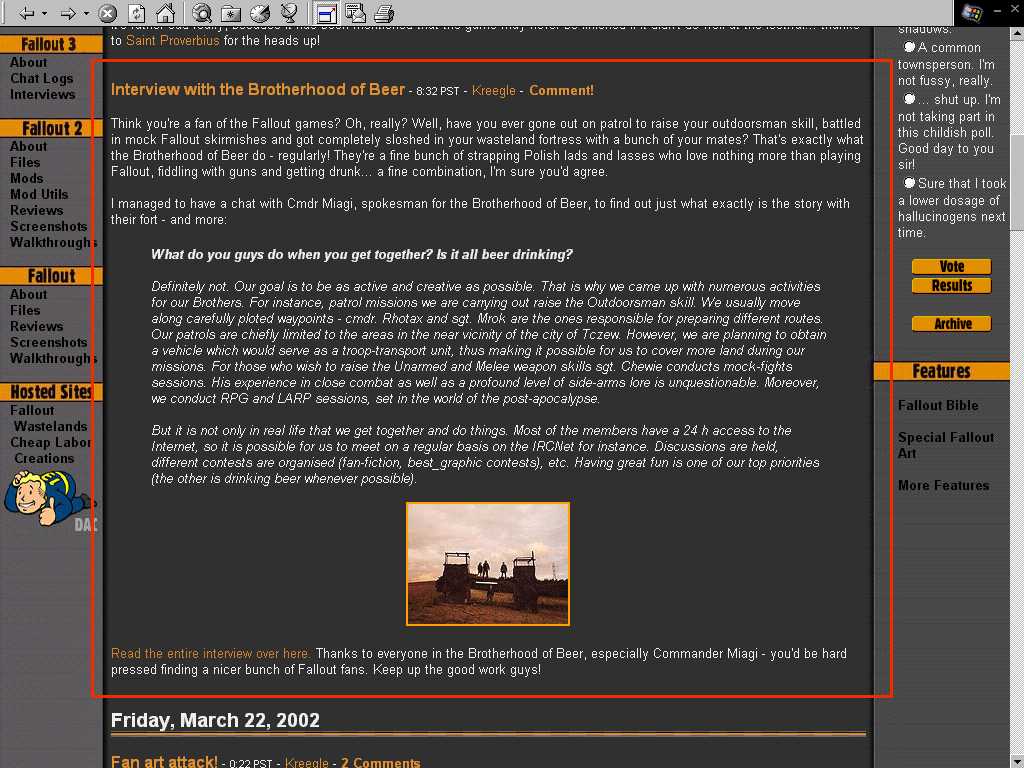Open About under the Fallout section
The height and width of the screenshot is (768, 1024).
(x=29, y=295)
